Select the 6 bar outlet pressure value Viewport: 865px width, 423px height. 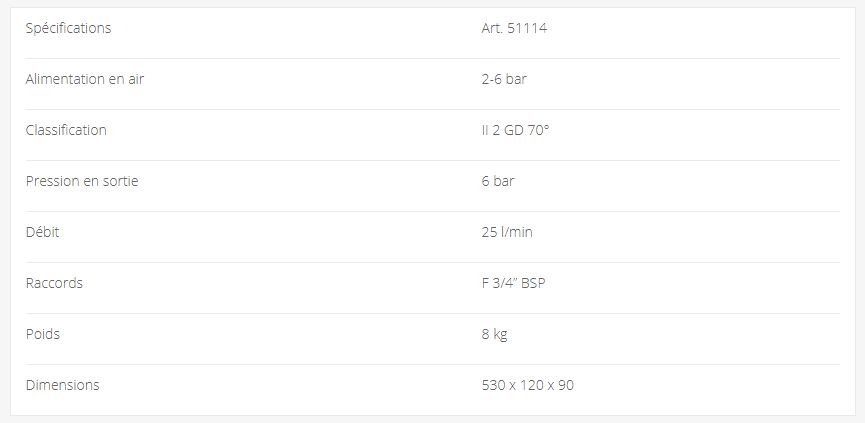pyautogui.click(x=497, y=181)
